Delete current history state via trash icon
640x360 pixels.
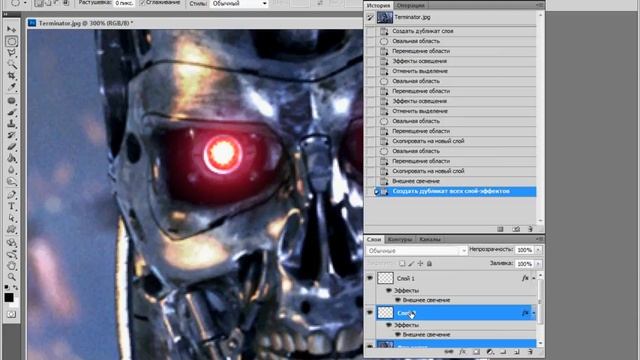(x=530, y=229)
